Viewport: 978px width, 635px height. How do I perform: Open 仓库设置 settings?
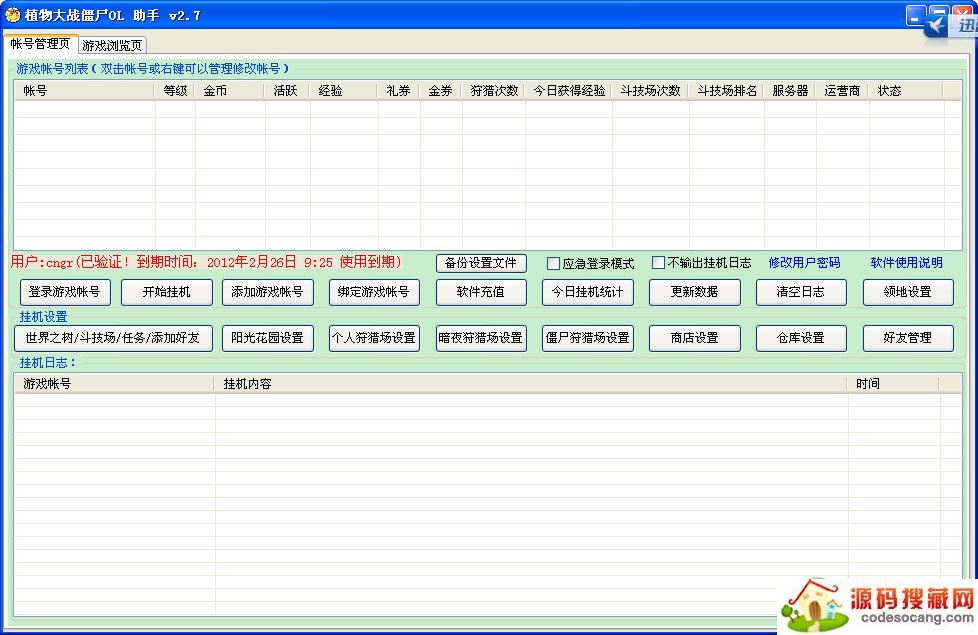click(801, 338)
